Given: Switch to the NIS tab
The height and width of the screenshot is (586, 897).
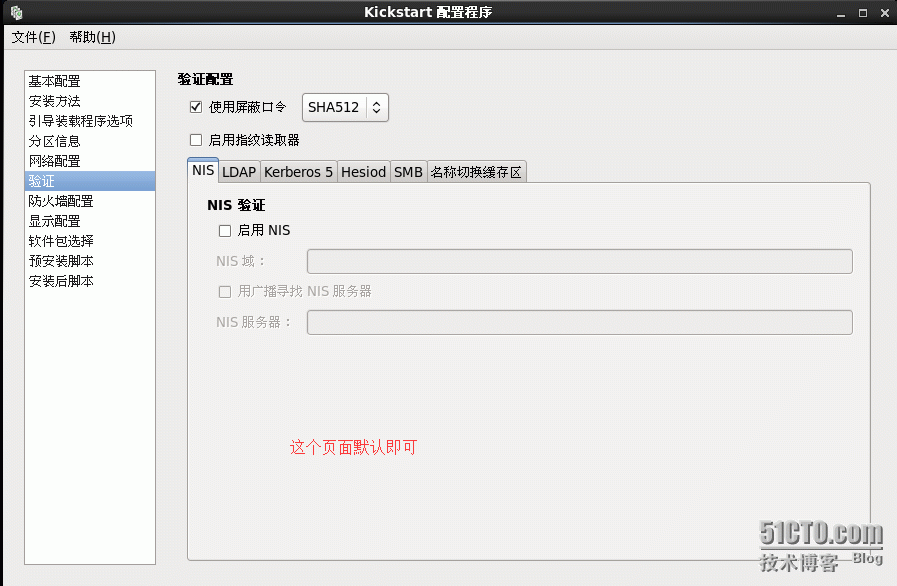Looking at the screenshot, I should [x=203, y=171].
